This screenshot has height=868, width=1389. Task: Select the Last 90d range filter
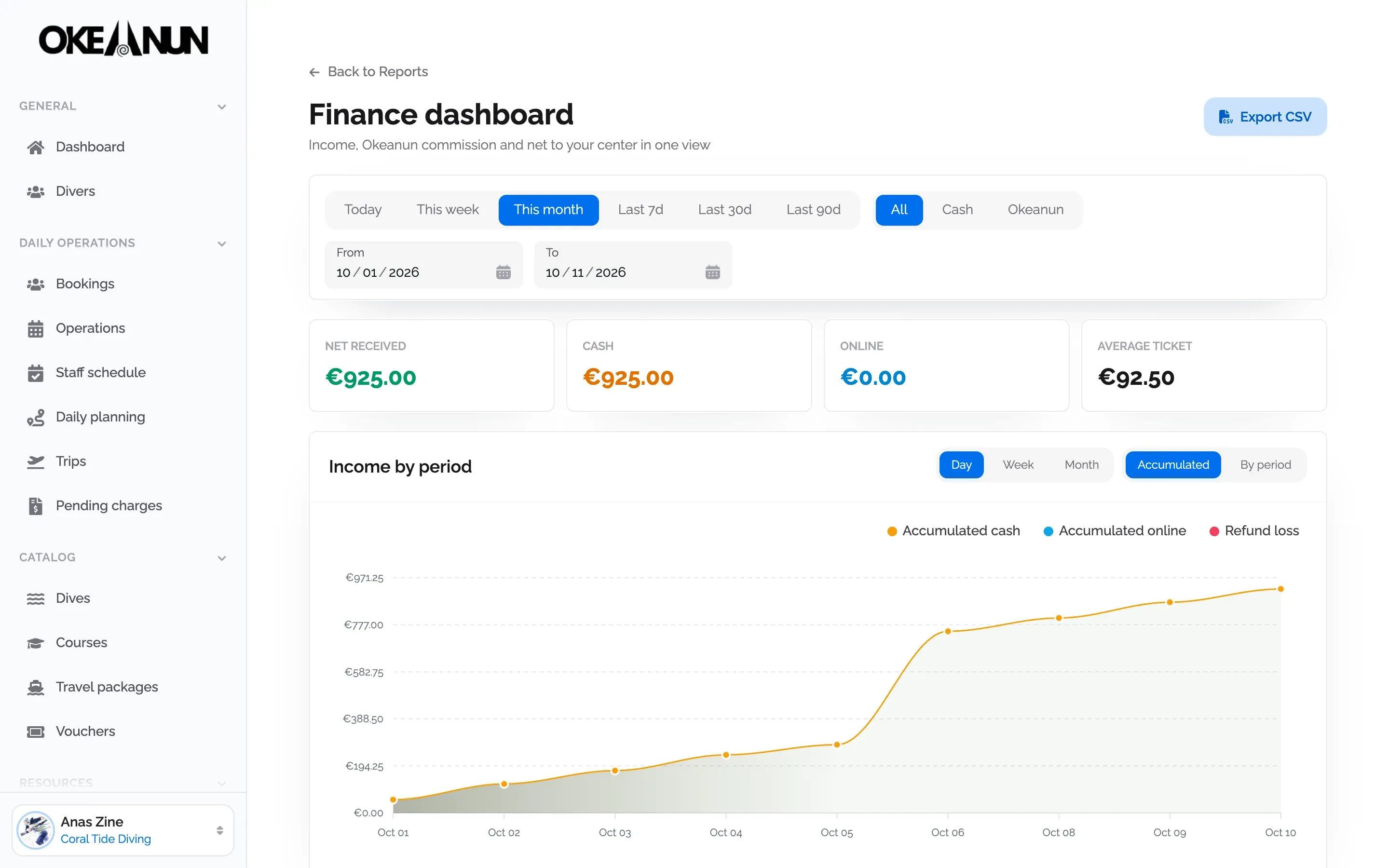[813, 210]
